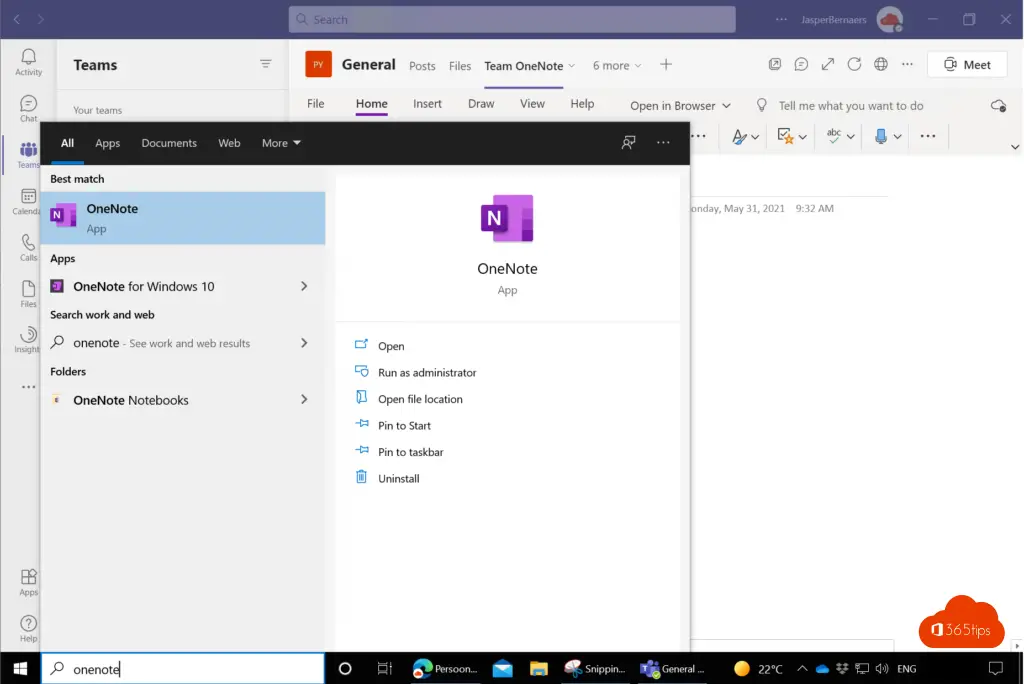Select the Apps search filter tab
Image resolution: width=1024 pixels, height=684 pixels.
(108, 142)
